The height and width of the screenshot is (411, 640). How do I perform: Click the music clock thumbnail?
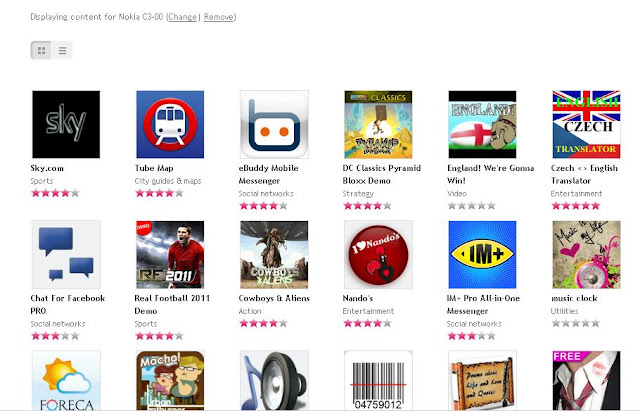tap(587, 255)
